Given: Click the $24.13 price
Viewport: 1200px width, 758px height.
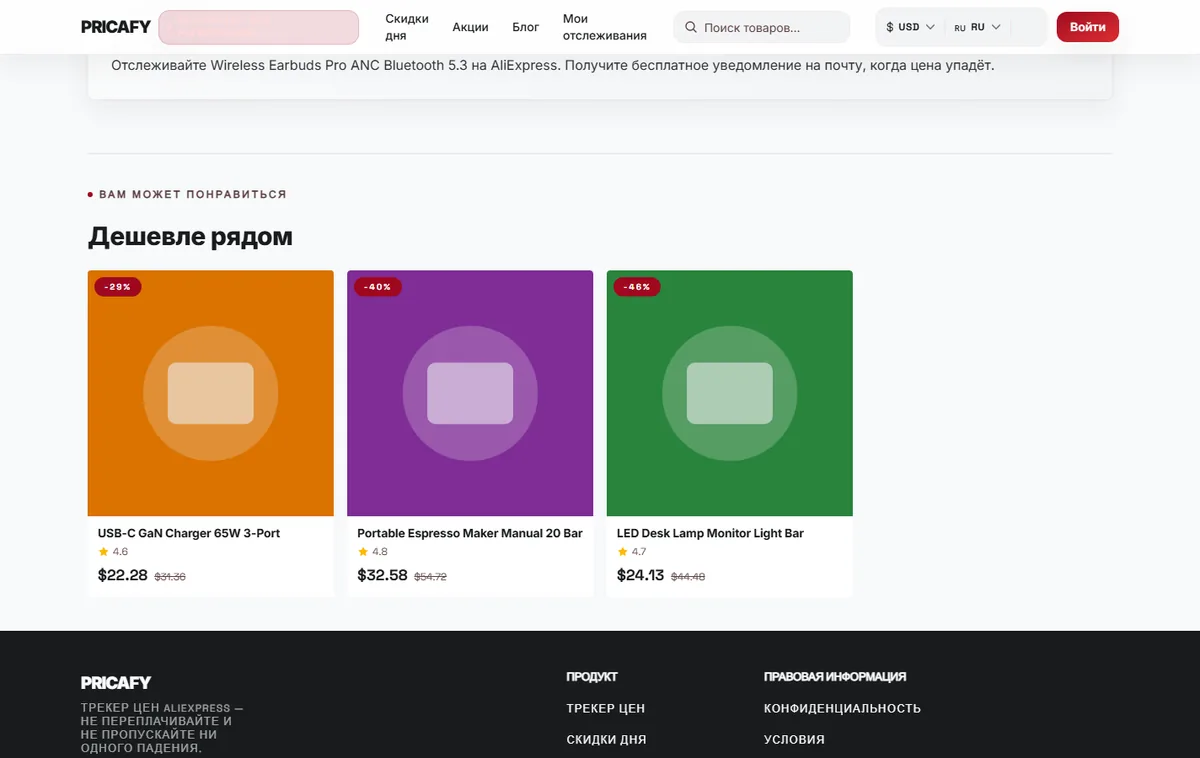Looking at the screenshot, I should point(641,575).
